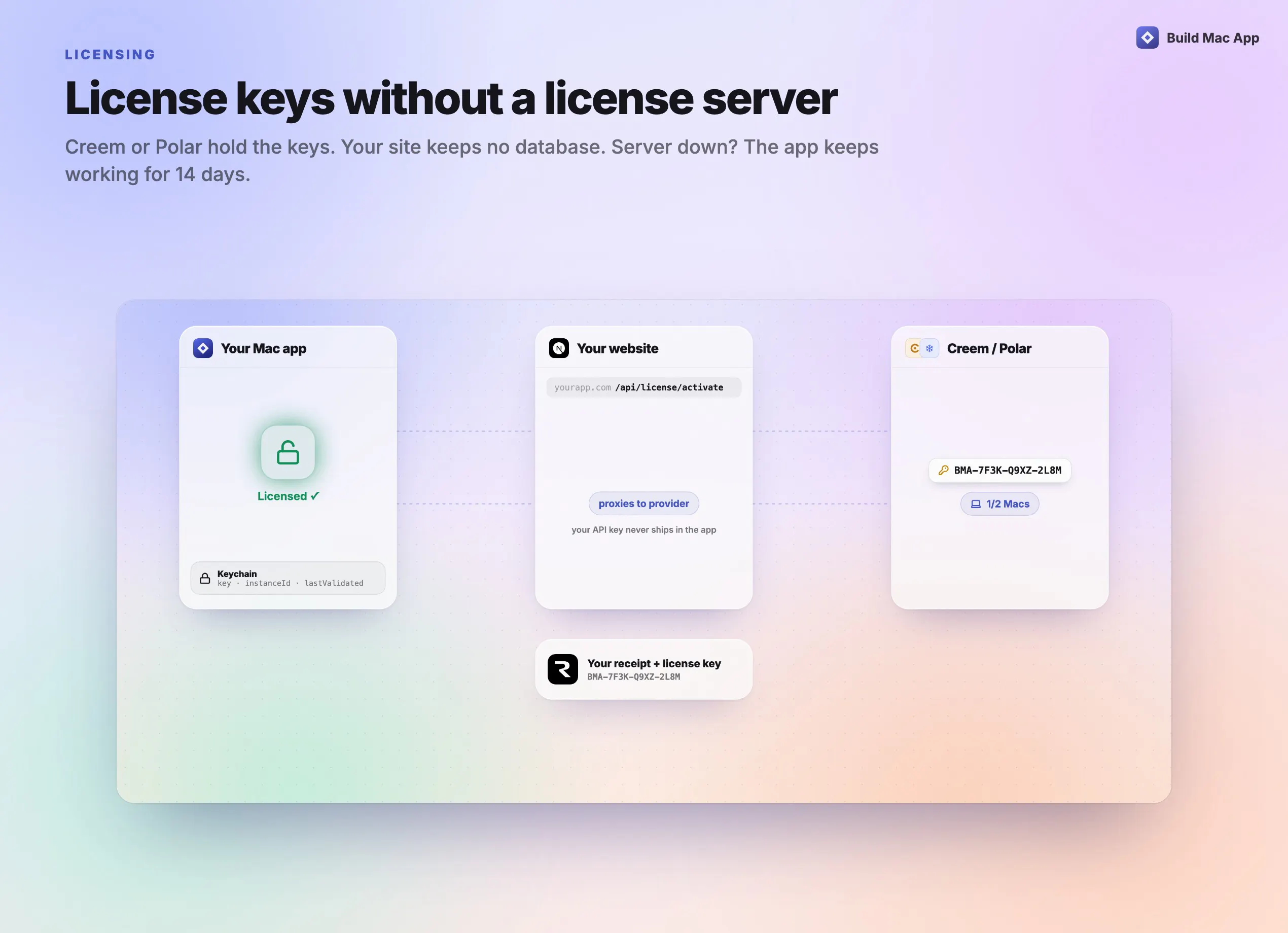Click the Licensed status label
Viewport: 1288px width, 933px height.
(x=289, y=496)
